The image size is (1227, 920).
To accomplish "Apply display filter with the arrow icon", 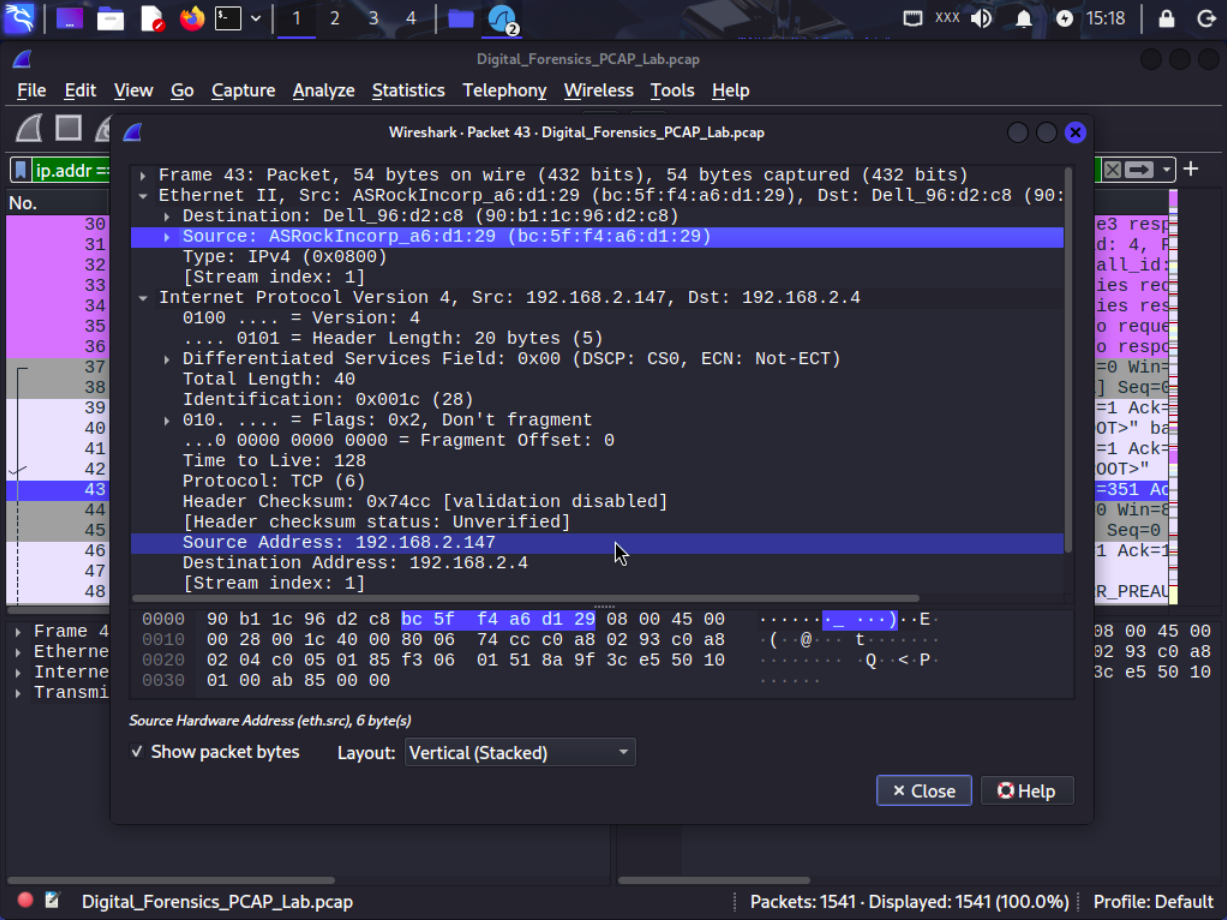I will point(1141,170).
